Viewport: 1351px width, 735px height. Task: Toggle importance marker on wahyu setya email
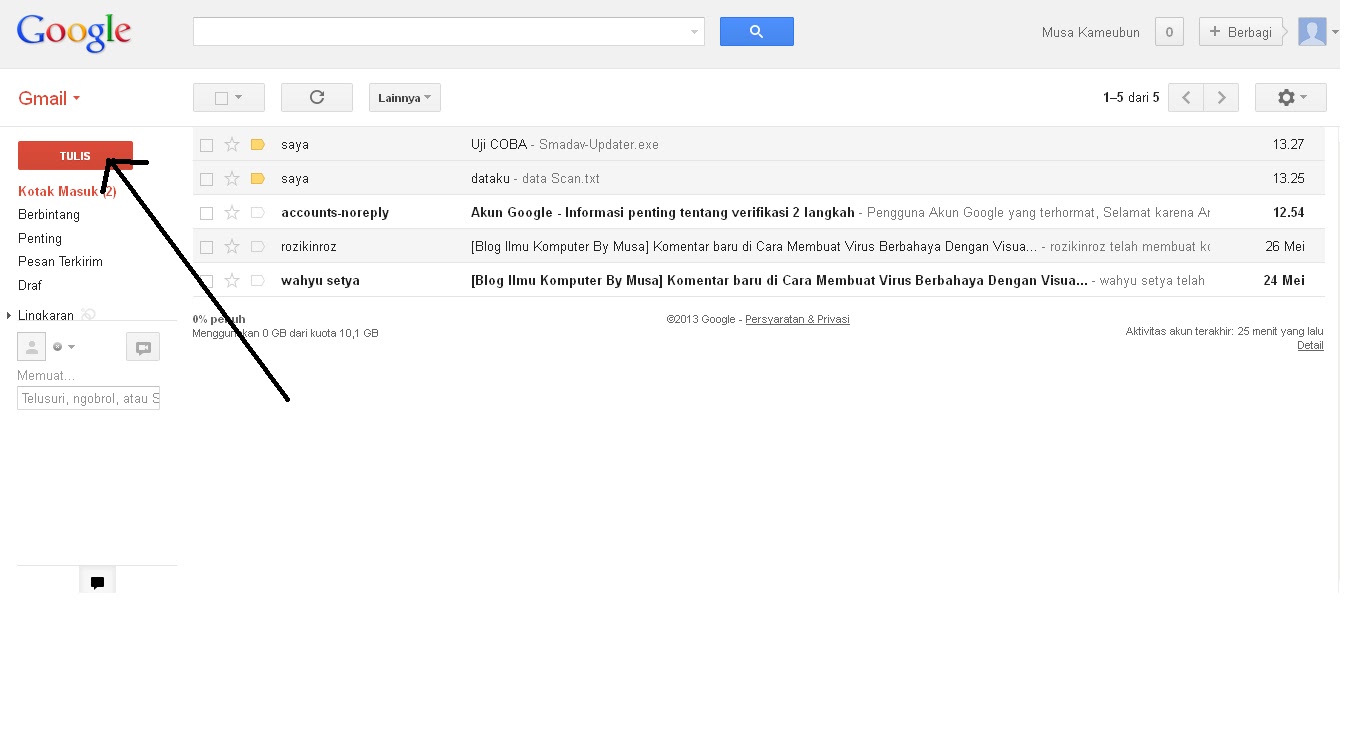(x=257, y=280)
